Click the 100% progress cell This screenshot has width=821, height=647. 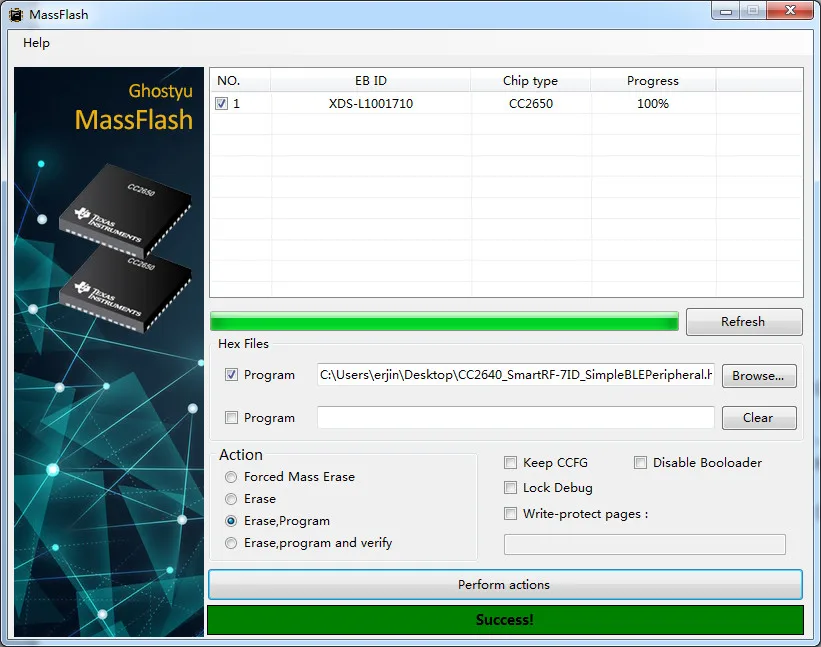(653, 104)
